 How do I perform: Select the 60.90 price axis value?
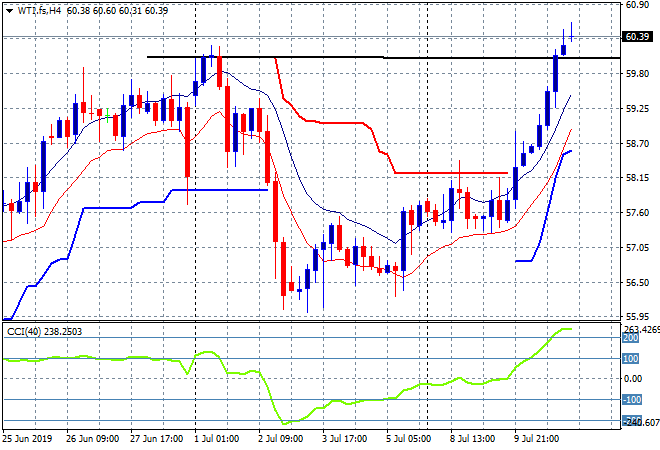point(637,5)
